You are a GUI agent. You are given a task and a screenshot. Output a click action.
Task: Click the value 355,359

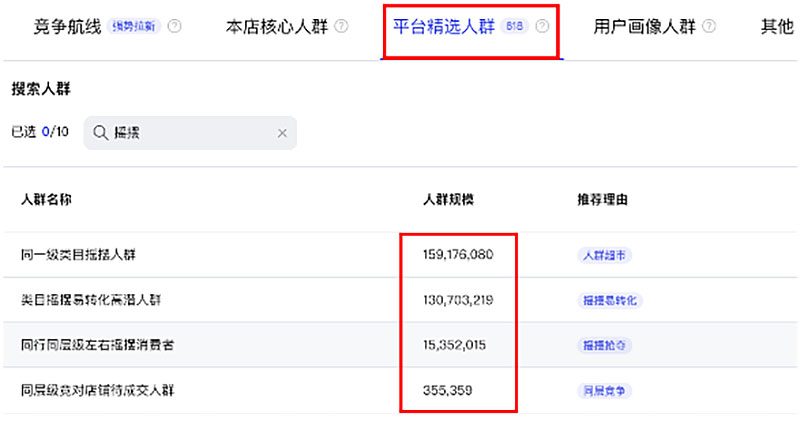click(x=447, y=390)
